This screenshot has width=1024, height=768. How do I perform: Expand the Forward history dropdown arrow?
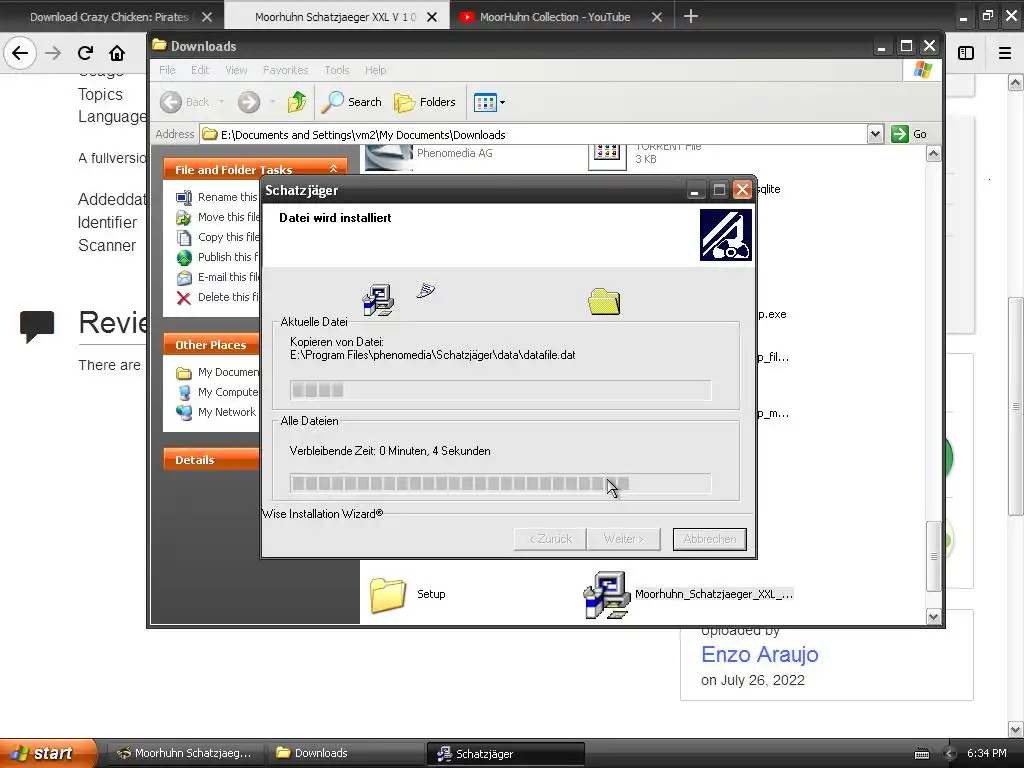coord(272,102)
